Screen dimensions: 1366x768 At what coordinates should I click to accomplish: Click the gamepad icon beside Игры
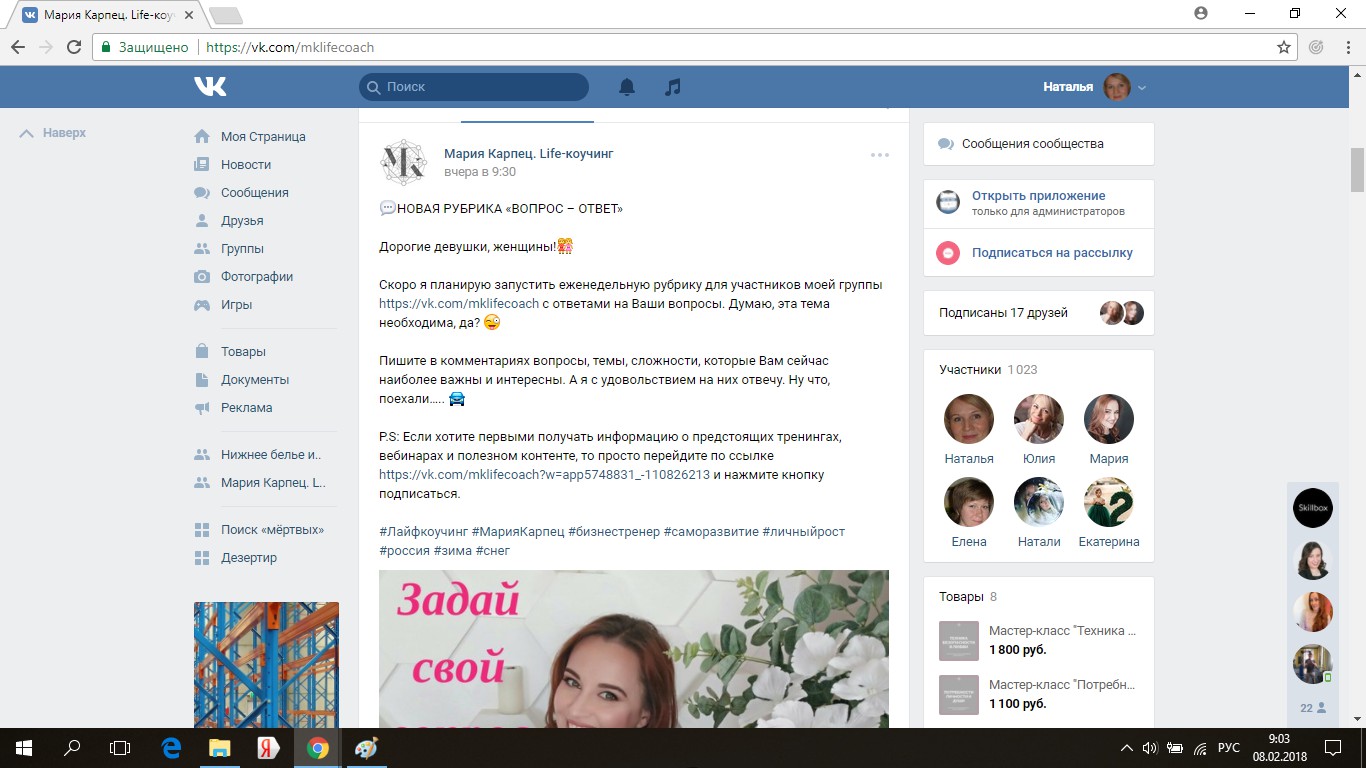pyautogui.click(x=202, y=305)
